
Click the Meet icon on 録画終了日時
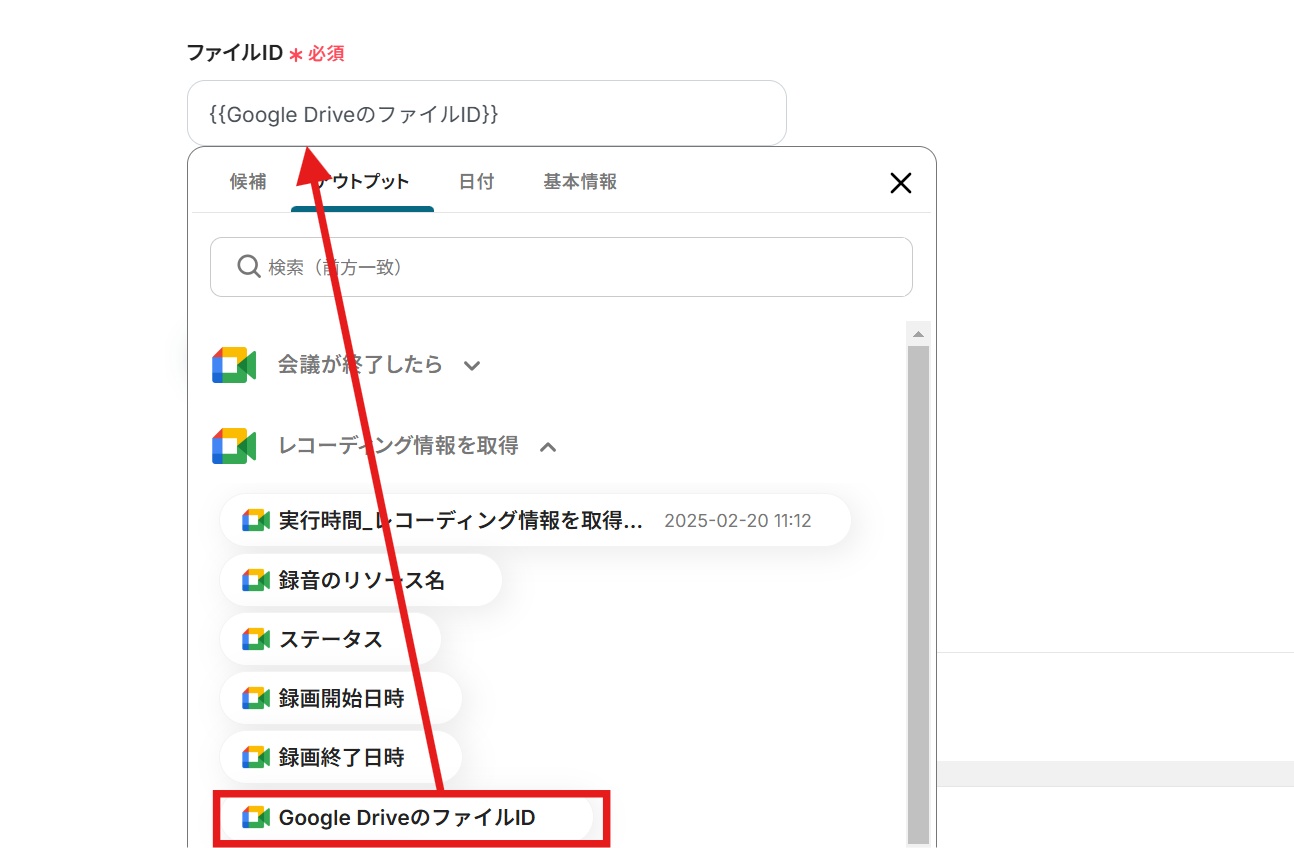pyautogui.click(x=256, y=758)
